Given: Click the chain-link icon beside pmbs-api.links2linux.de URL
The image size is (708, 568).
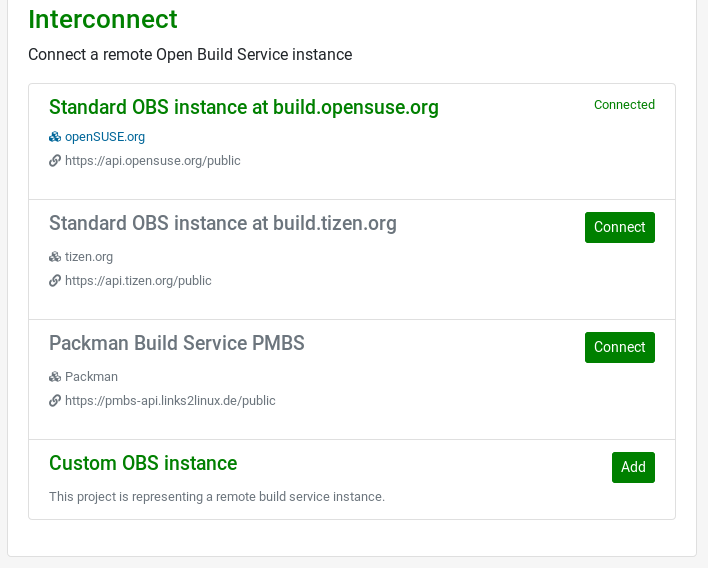Looking at the screenshot, I should (55, 401).
